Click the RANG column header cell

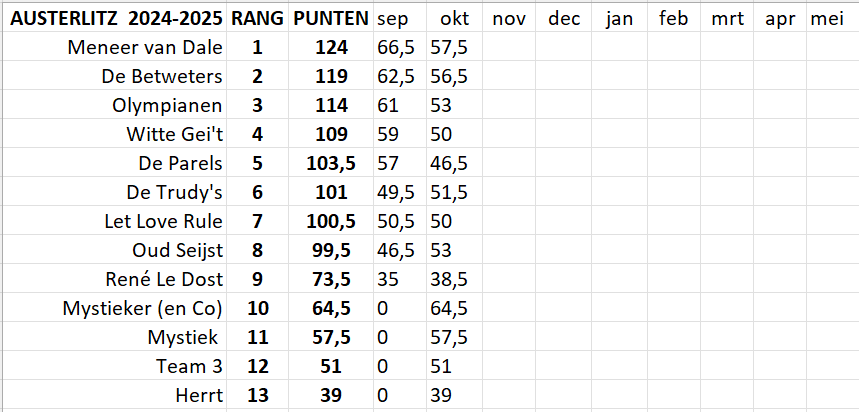pos(257,19)
